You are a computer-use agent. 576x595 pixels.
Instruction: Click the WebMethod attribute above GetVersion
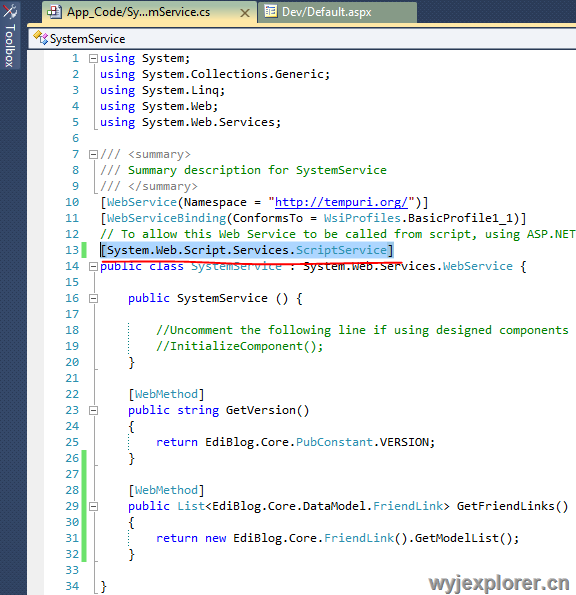tap(166, 394)
